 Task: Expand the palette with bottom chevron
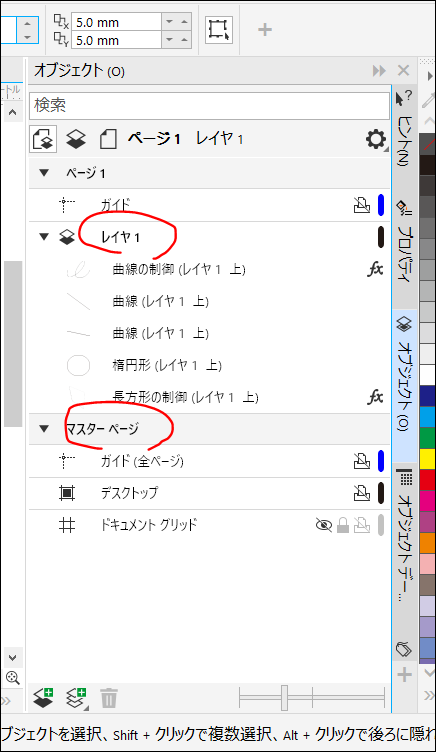[x=429, y=674]
